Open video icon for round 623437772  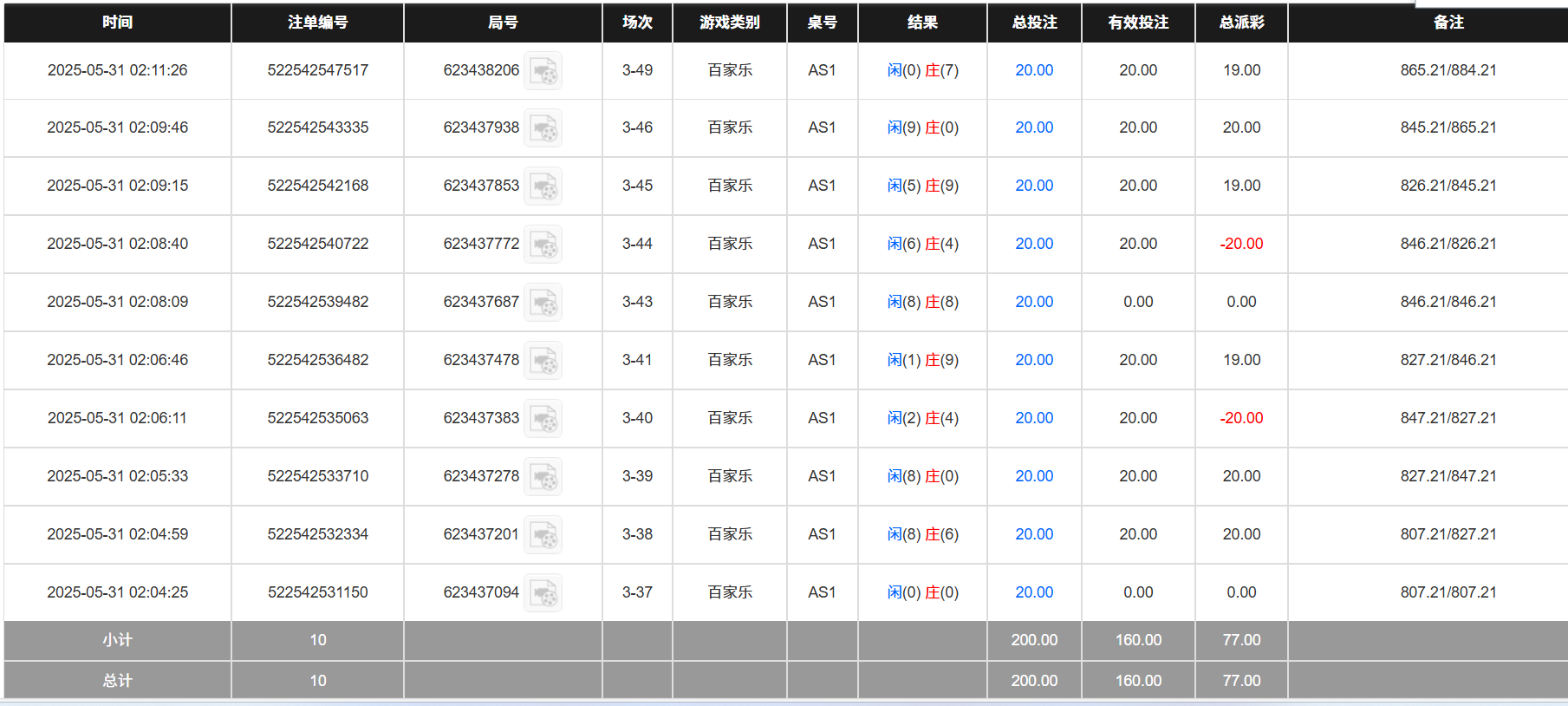pos(543,245)
